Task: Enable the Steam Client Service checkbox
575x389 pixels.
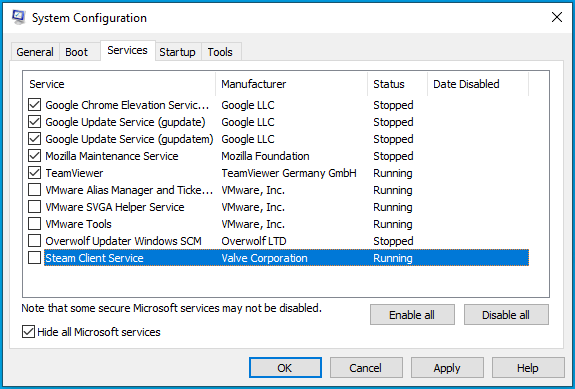Action: tap(34, 258)
